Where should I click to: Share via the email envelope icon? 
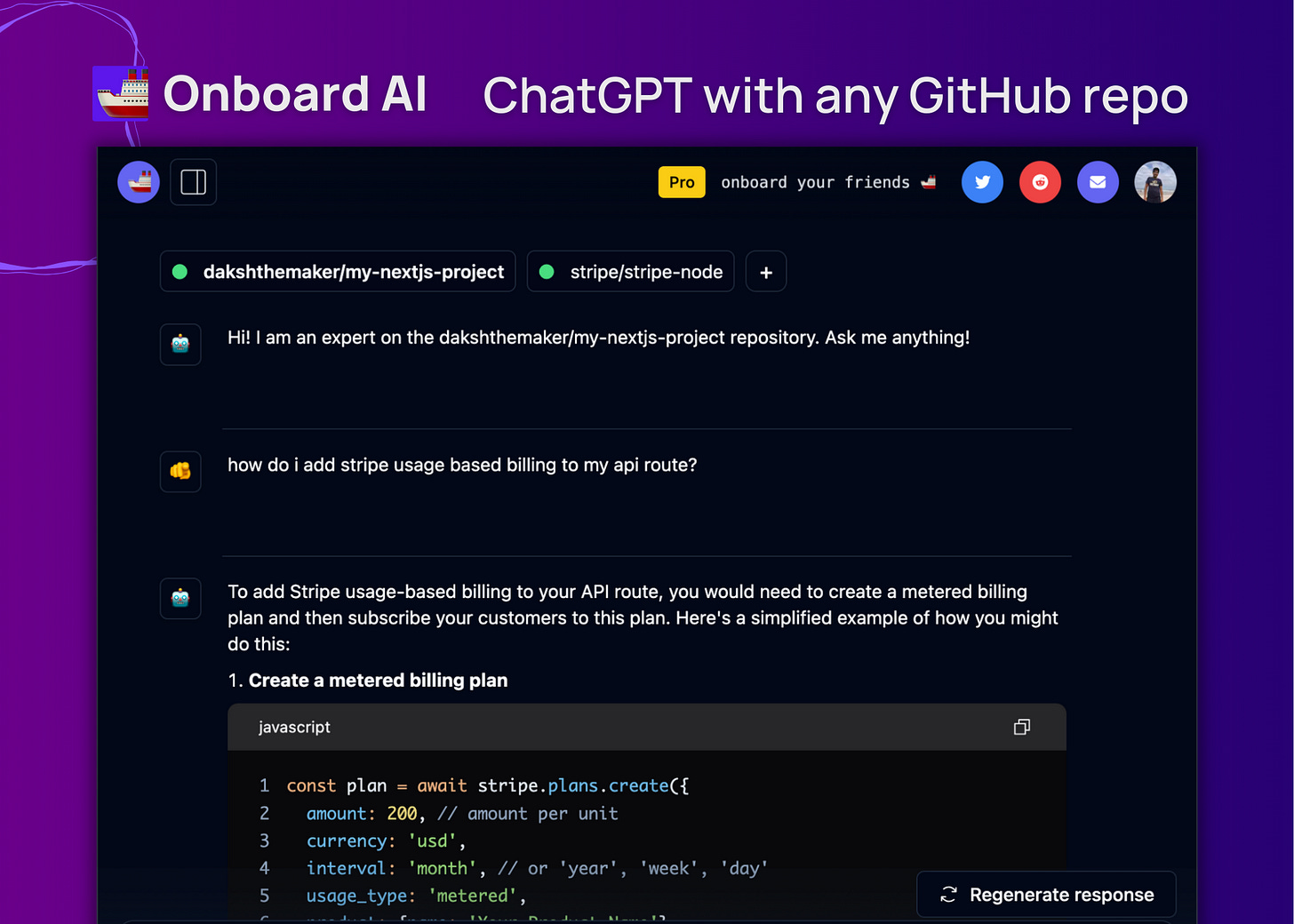click(x=1098, y=182)
